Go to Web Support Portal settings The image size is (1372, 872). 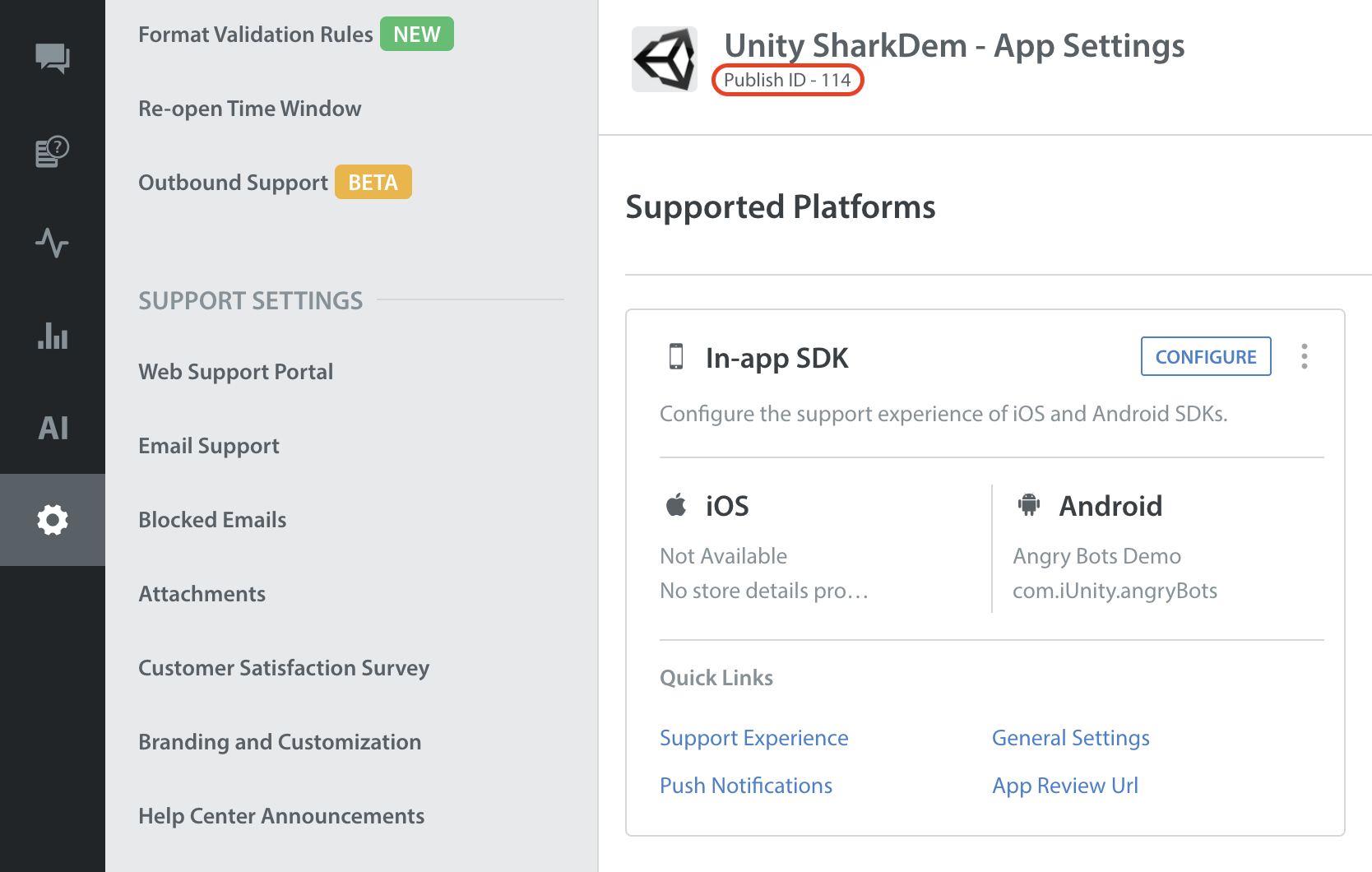point(235,372)
